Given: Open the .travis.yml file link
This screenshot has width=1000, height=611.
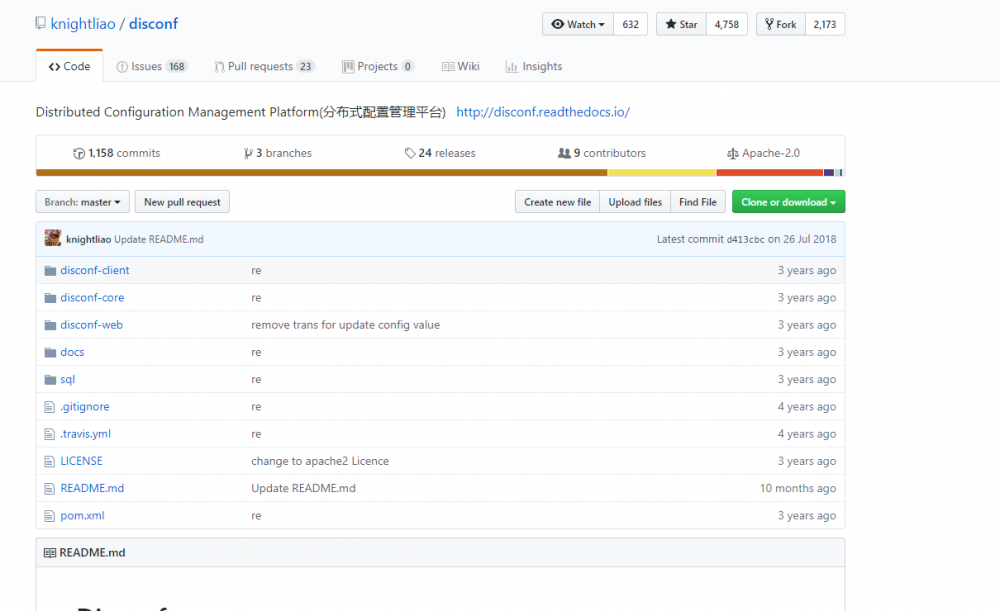Looking at the screenshot, I should pos(85,434).
